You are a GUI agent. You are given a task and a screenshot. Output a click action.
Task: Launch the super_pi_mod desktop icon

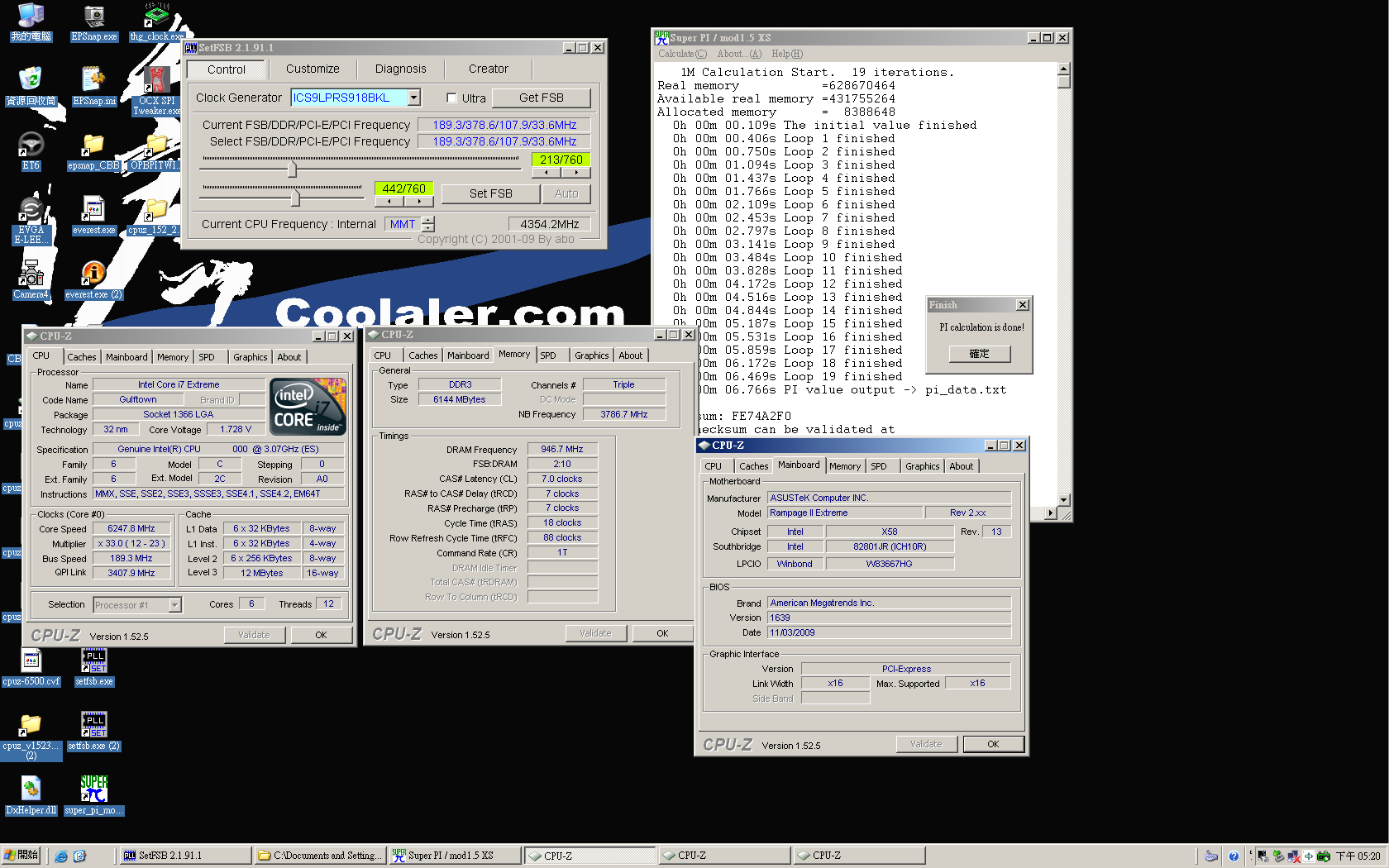93,796
